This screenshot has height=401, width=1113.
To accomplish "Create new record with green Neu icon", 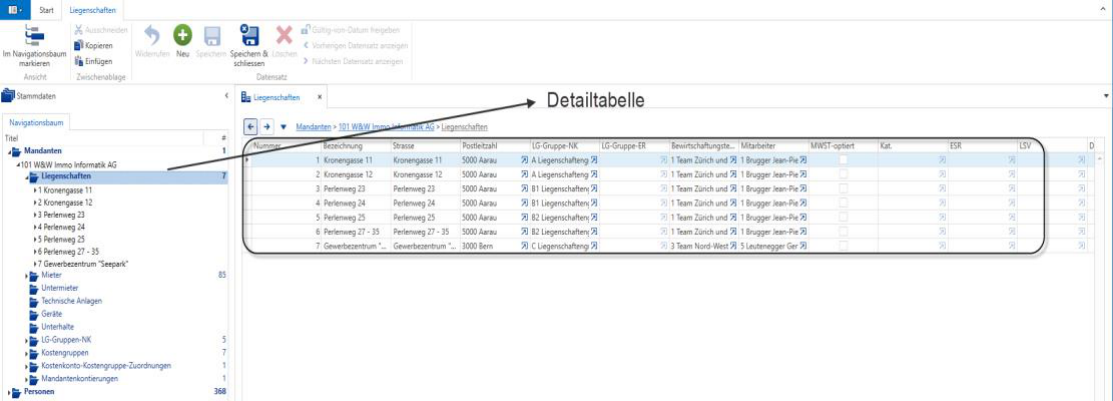I will pyautogui.click(x=182, y=35).
